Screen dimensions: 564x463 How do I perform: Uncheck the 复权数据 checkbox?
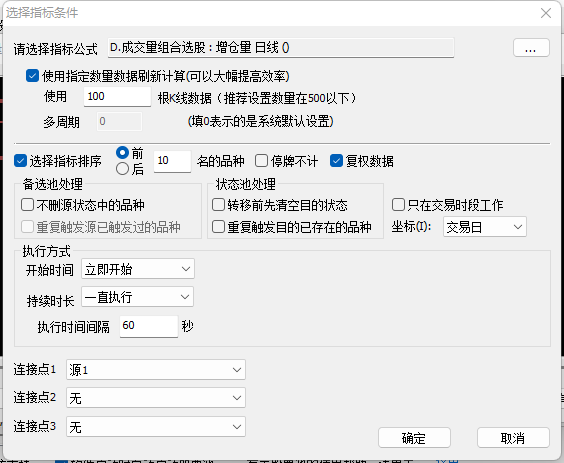coord(336,161)
